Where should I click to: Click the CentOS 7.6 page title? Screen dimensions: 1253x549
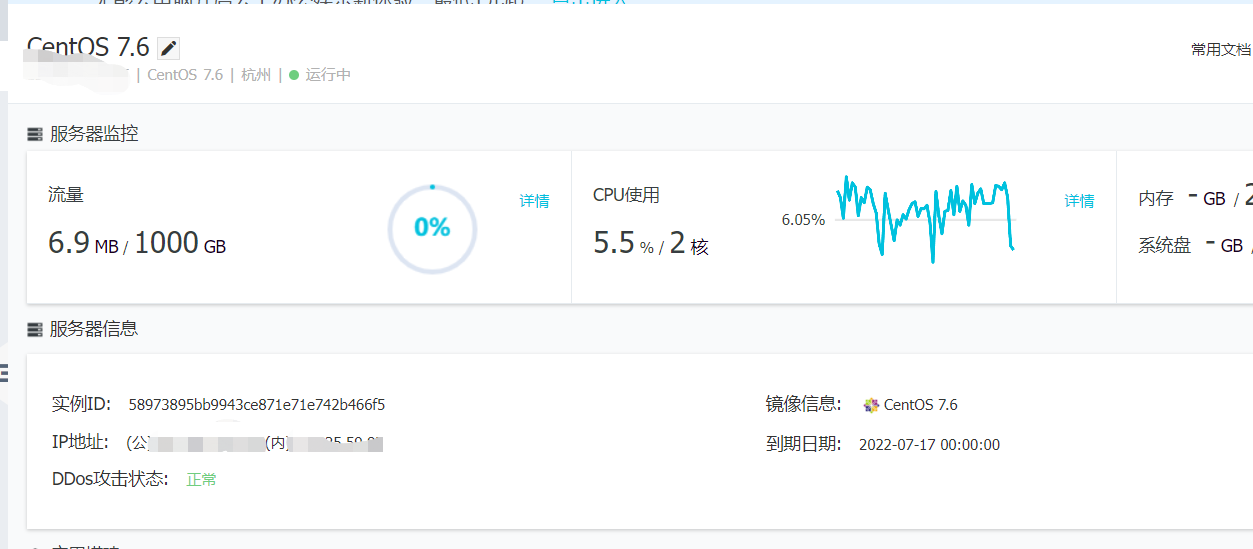click(x=88, y=47)
